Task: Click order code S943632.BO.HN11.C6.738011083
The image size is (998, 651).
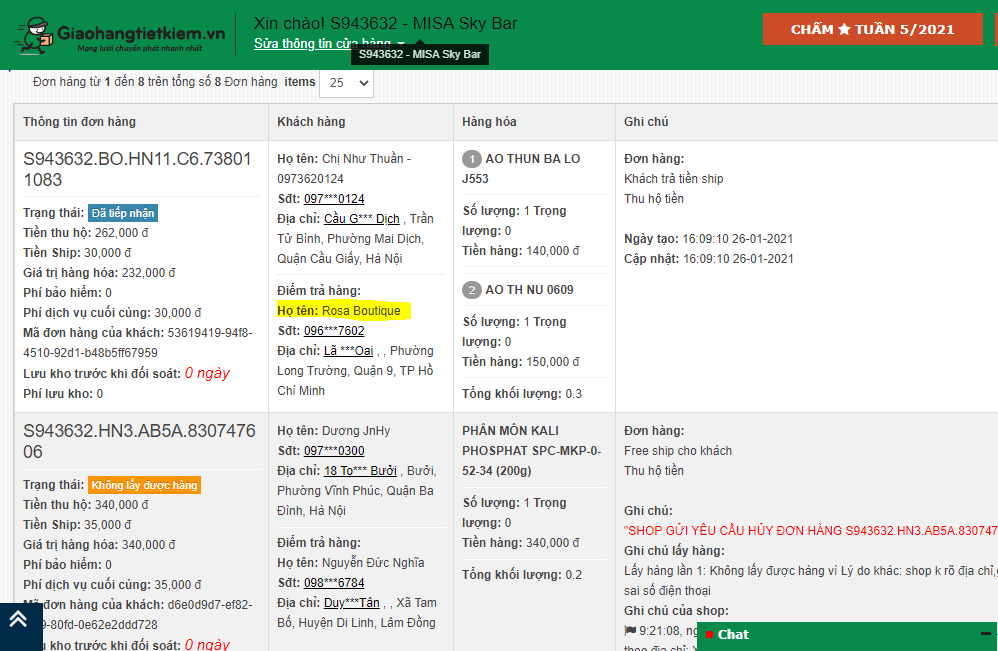Action: tap(137, 169)
